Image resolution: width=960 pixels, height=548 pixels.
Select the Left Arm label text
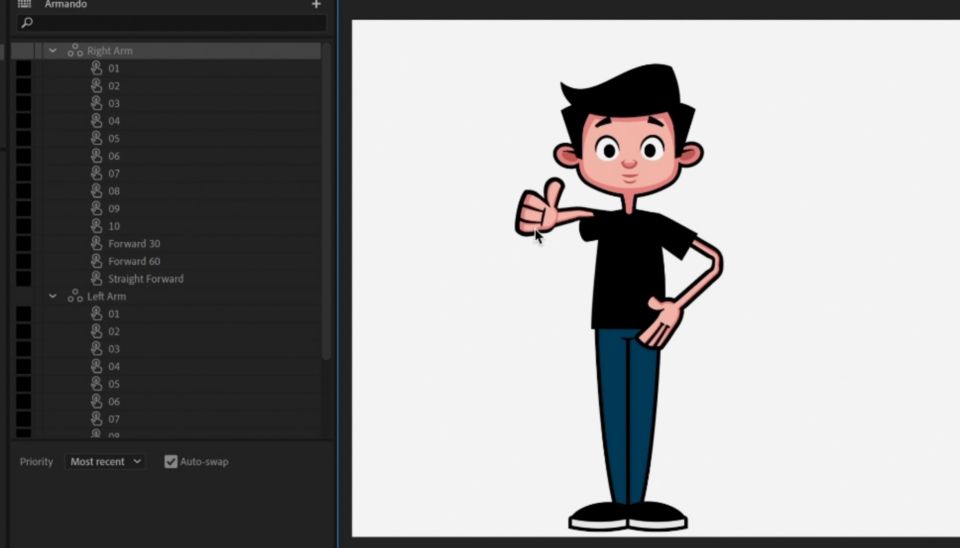107,296
